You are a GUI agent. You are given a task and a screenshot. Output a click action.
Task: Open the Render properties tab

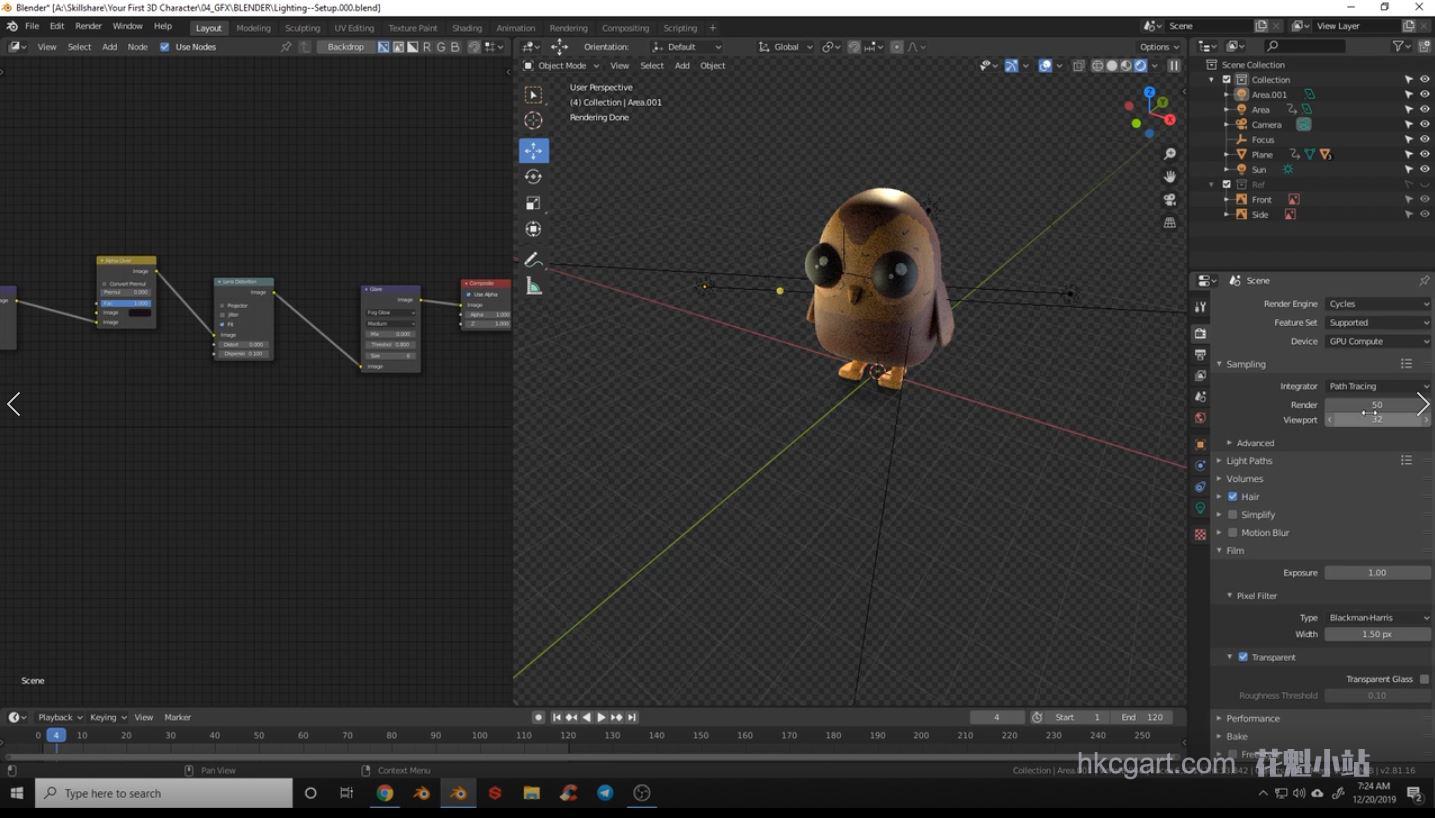[x=1200, y=333]
